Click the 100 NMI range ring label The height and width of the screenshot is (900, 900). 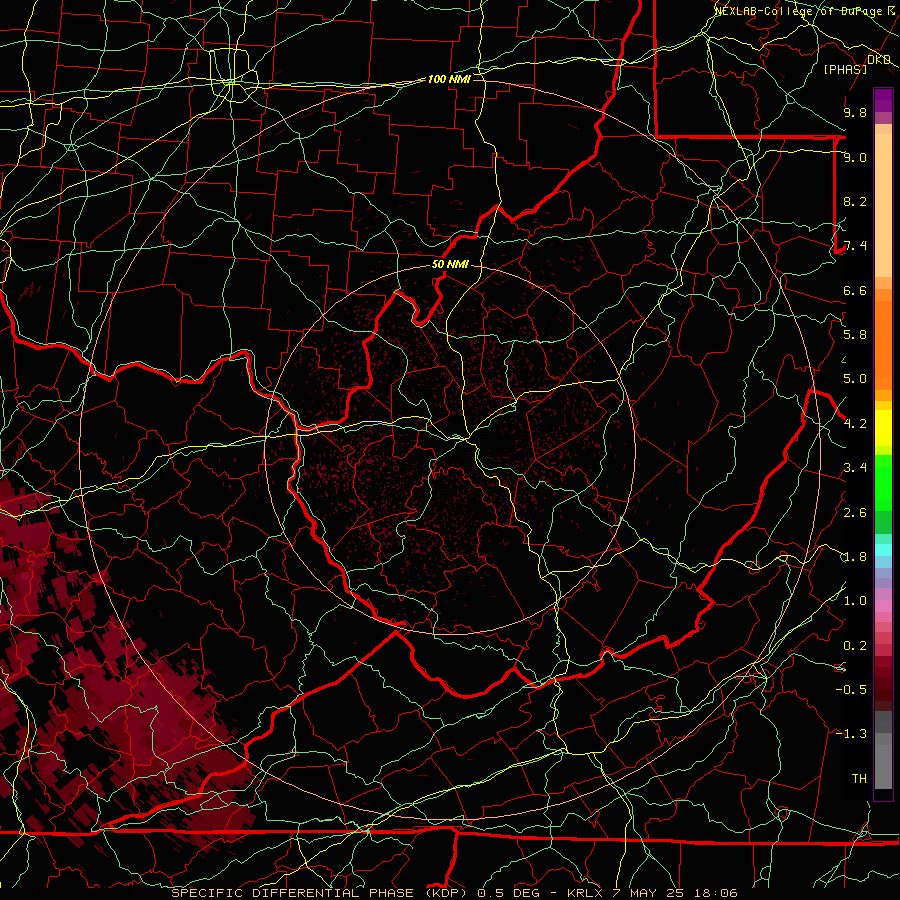[449, 79]
